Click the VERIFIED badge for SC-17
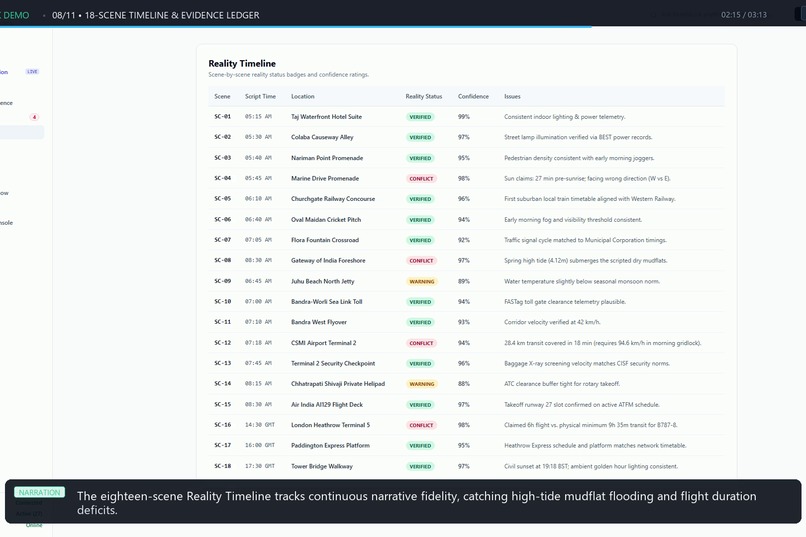Viewport: 806px width, 537px height. (x=420, y=446)
